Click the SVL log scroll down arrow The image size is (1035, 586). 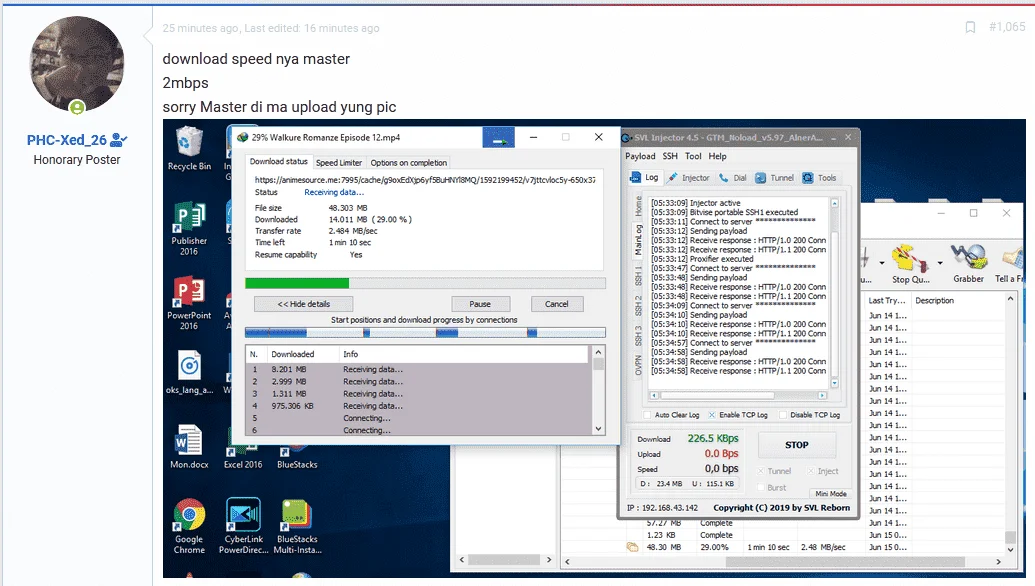point(834,383)
